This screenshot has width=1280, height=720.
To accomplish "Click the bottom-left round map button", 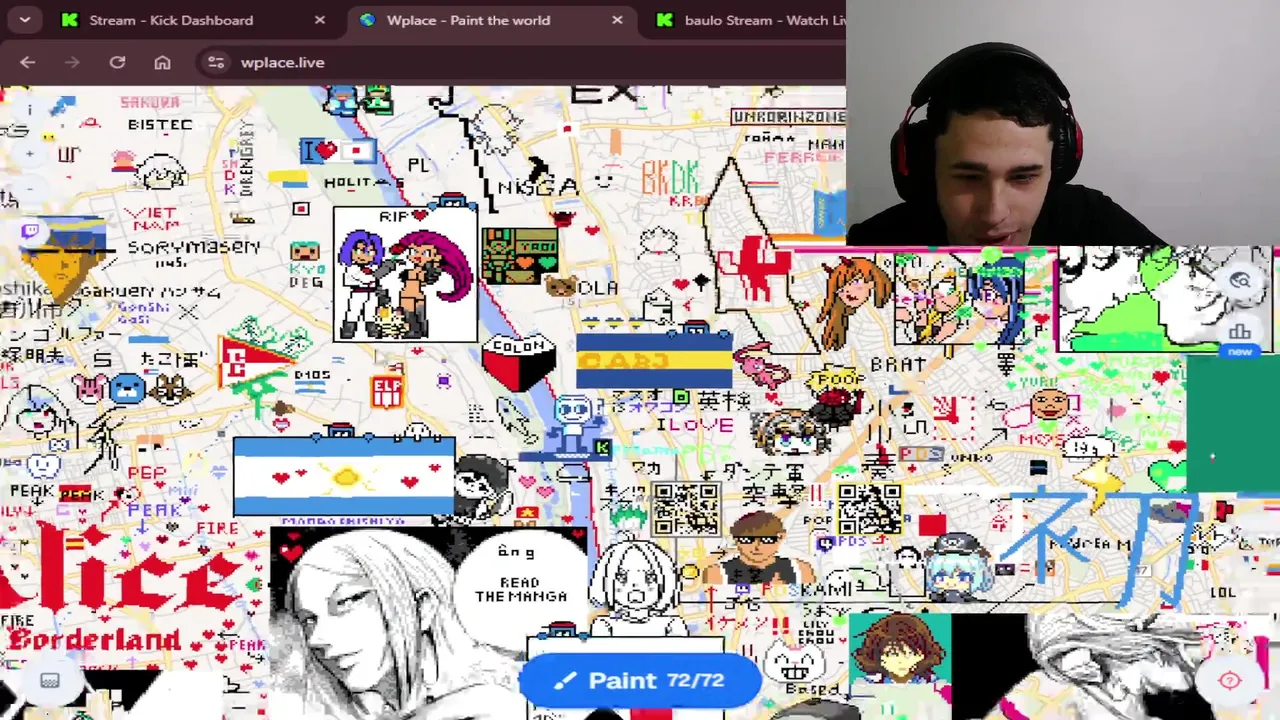I will [x=50, y=681].
